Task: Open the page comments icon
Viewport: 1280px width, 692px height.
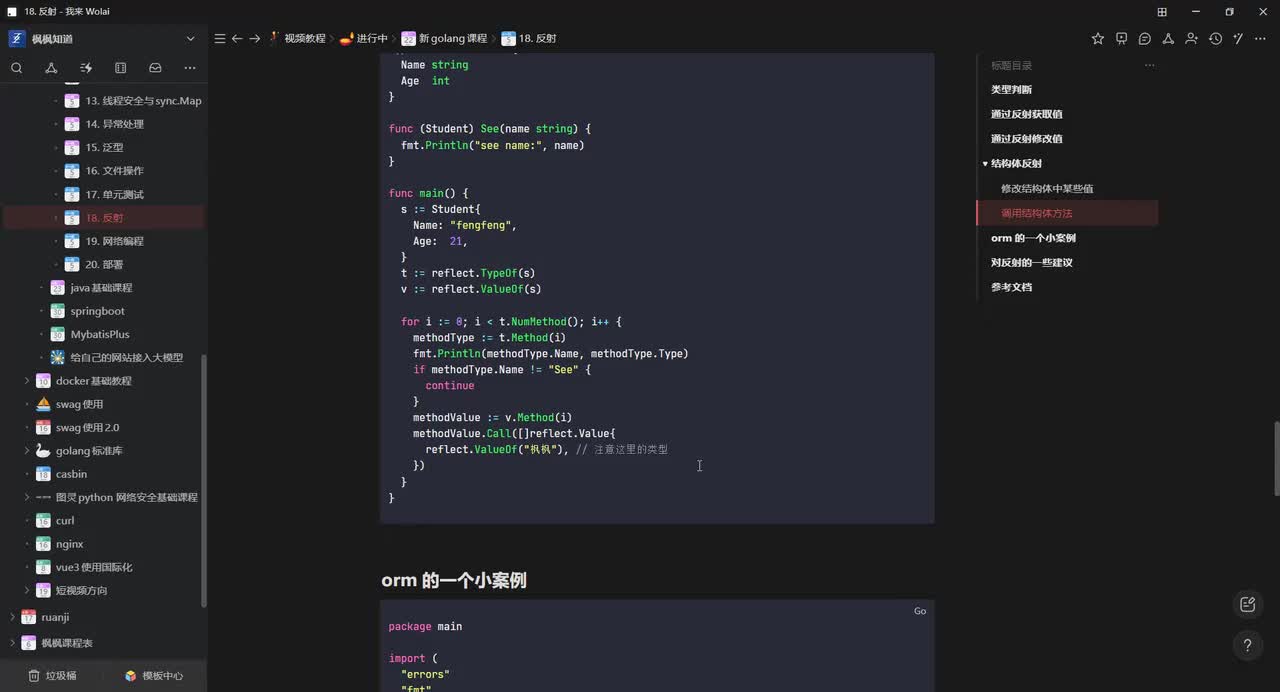Action: click(1145, 38)
